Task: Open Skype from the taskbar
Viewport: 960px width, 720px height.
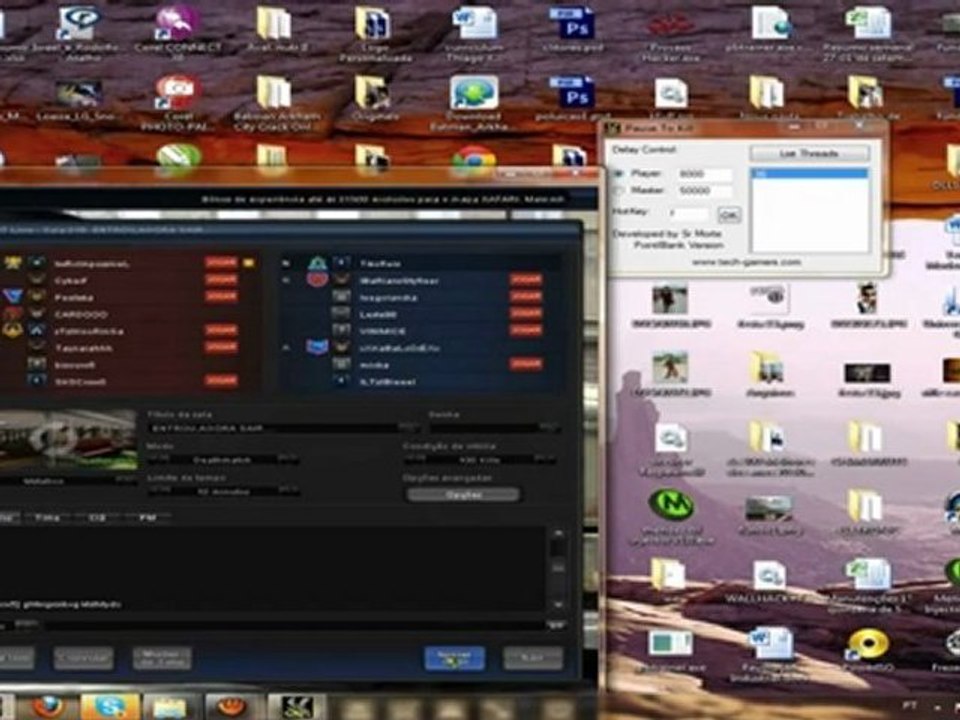Action: click(x=109, y=708)
